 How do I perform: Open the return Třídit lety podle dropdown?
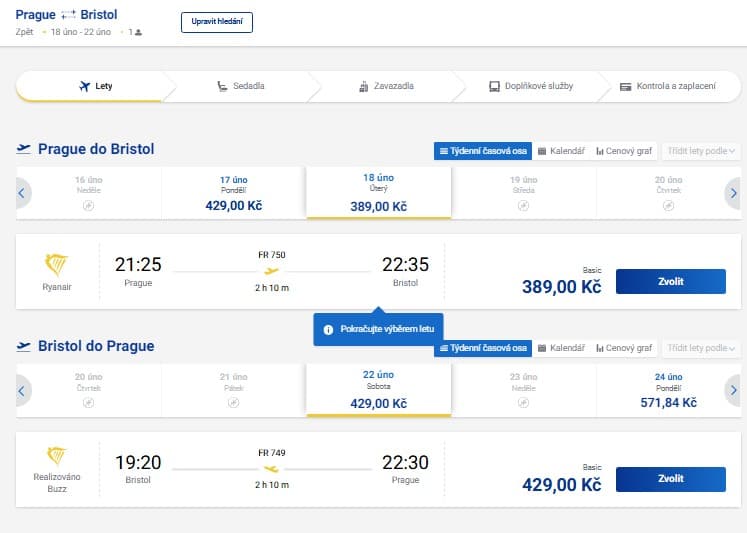click(701, 348)
